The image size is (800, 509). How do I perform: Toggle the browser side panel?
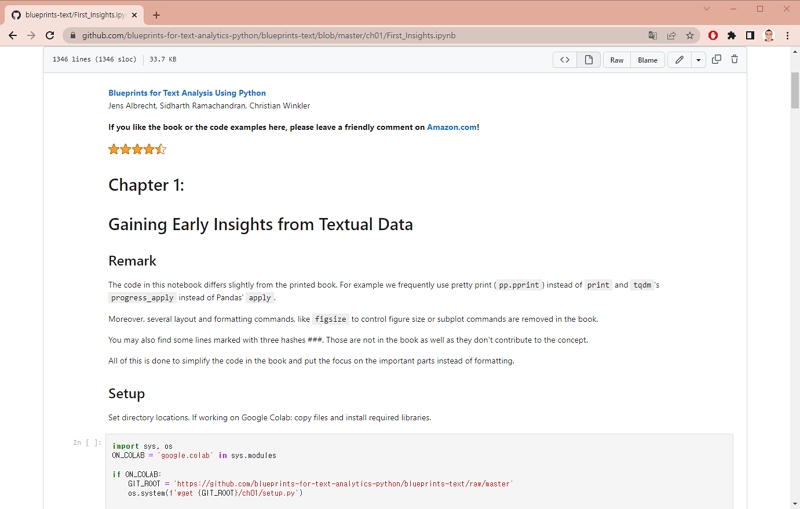[x=750, y=35]
